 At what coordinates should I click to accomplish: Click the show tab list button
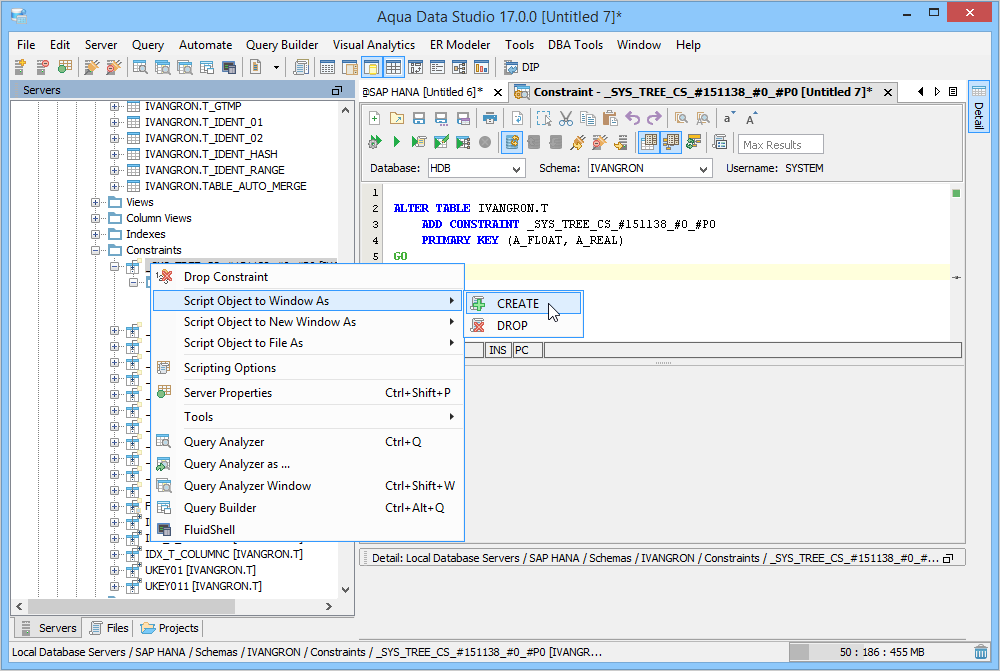click(x=953, y=92)
